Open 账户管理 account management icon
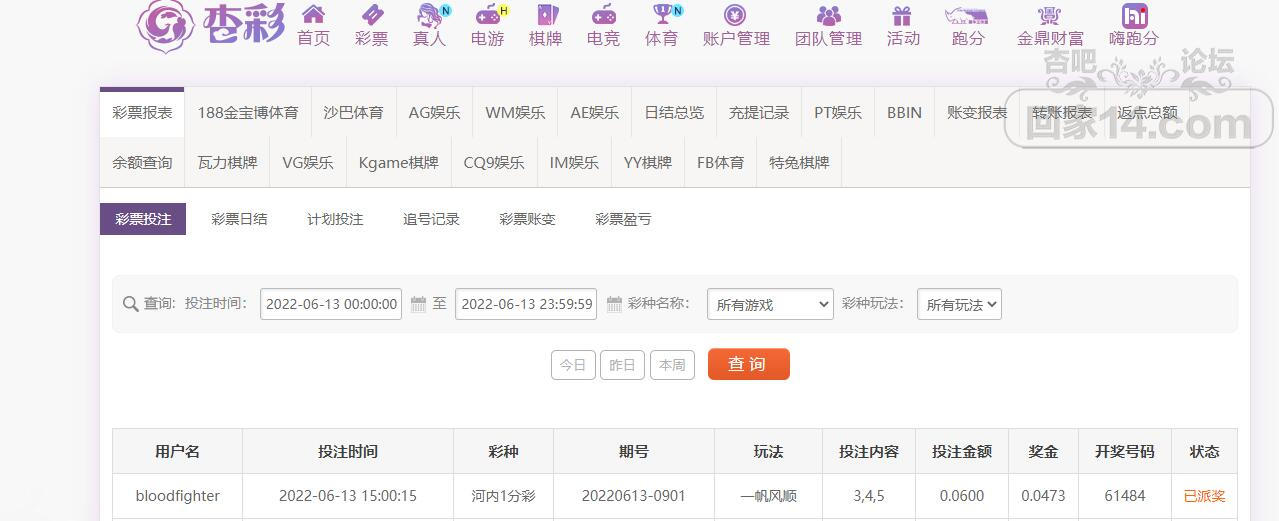Screen dimensions: 1279x521 click(736, 15)
